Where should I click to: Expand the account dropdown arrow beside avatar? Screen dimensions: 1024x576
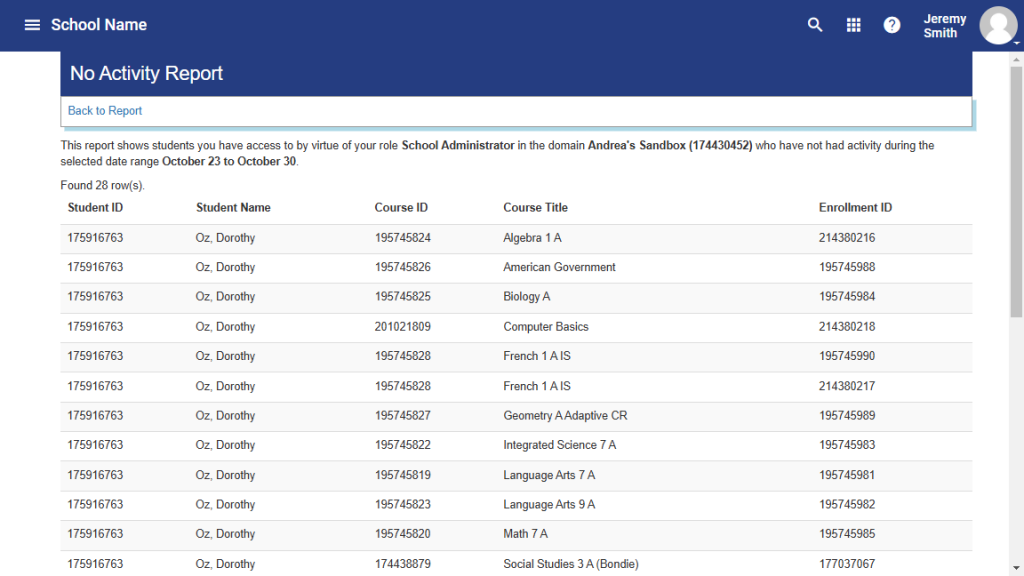(x=1016, y=44)
